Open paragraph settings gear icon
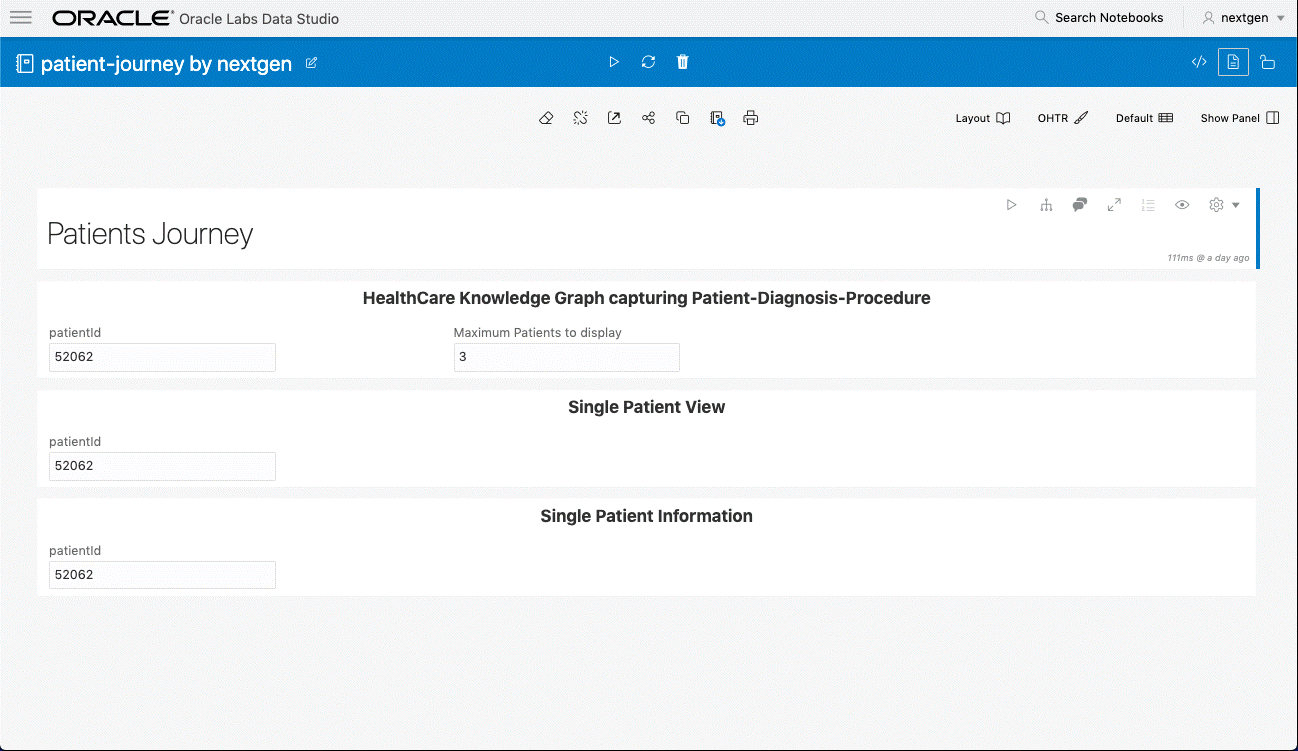 (x=1216, y=205)
